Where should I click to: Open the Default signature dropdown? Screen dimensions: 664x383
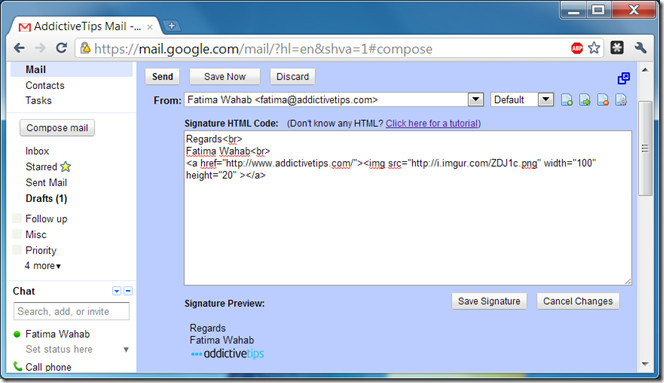tap(546, 100)
